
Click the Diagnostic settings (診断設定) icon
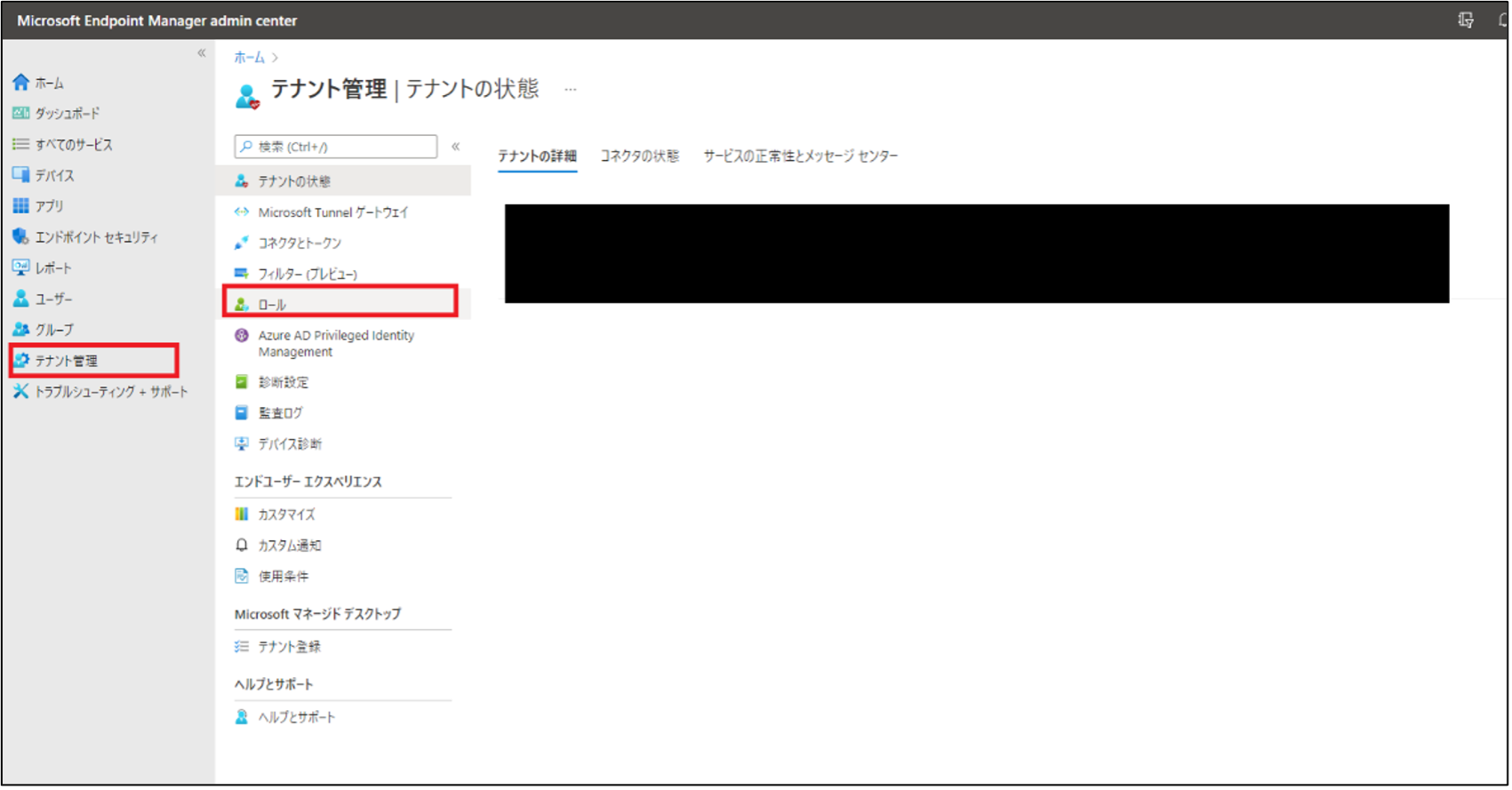242,382
